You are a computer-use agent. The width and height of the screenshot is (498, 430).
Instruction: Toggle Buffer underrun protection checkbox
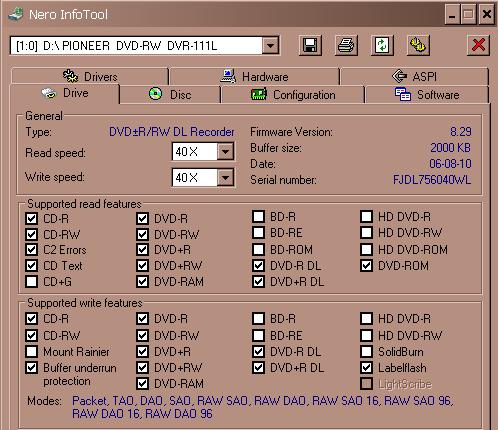point(31,368)
